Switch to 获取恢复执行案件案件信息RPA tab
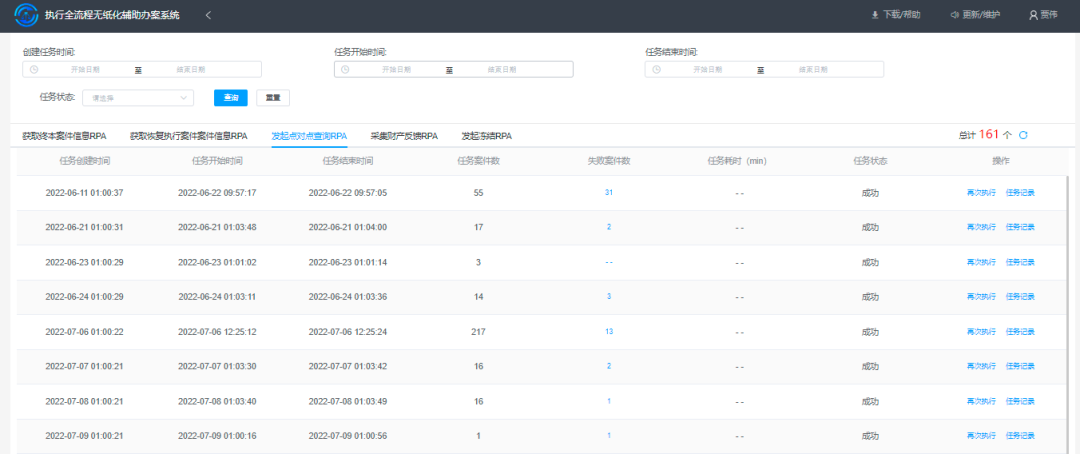 pos(189,136)
